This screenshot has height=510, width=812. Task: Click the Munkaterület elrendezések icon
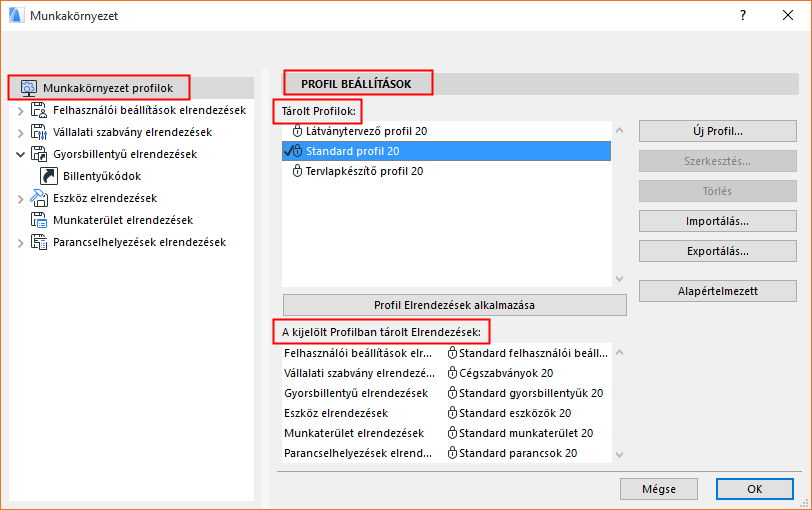40,220
